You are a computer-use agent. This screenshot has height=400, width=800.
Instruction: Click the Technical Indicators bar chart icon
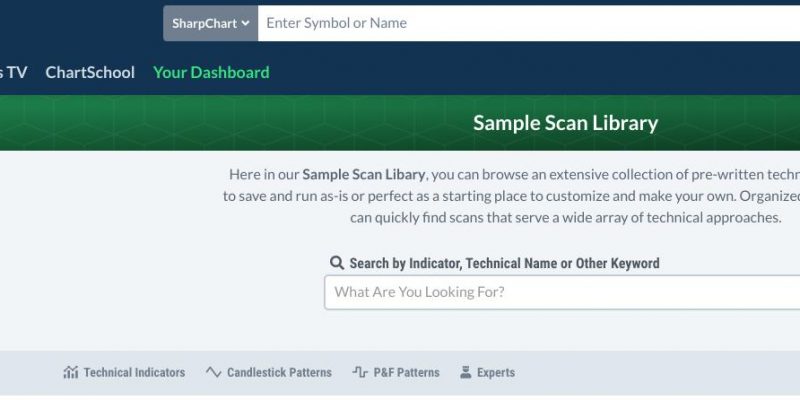point(71,372)
